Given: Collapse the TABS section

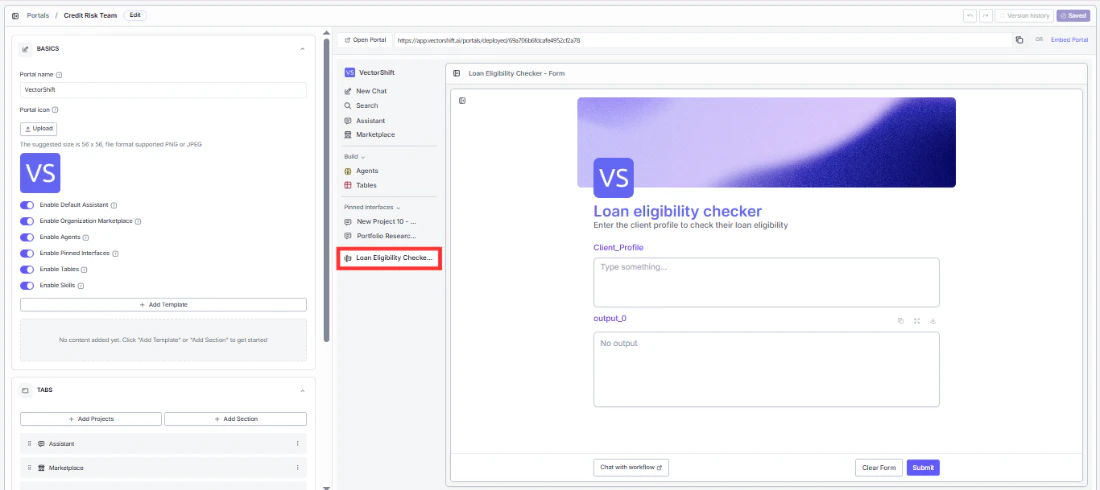Looking at the screenshot, I should (x=302, y=390).
